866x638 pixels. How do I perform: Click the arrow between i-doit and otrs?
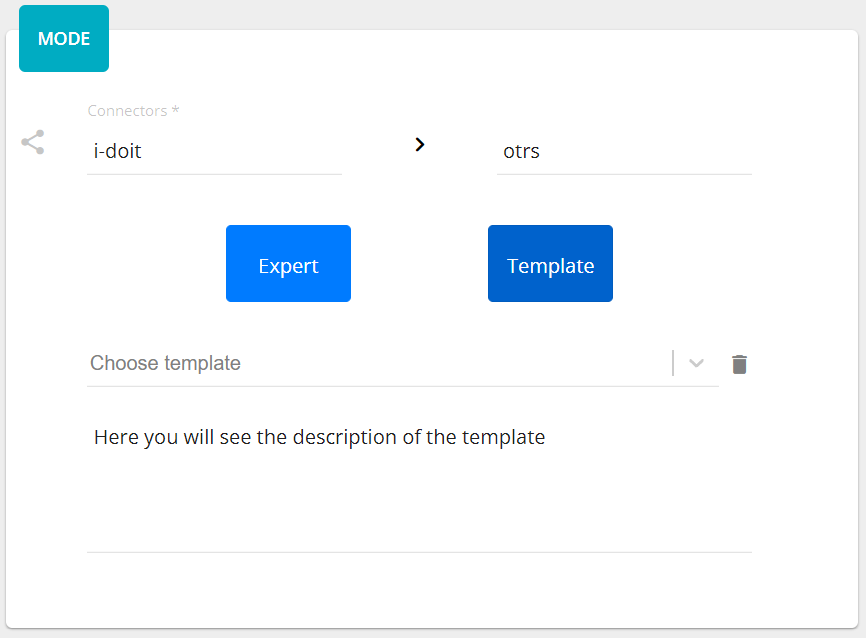[420, 145]
